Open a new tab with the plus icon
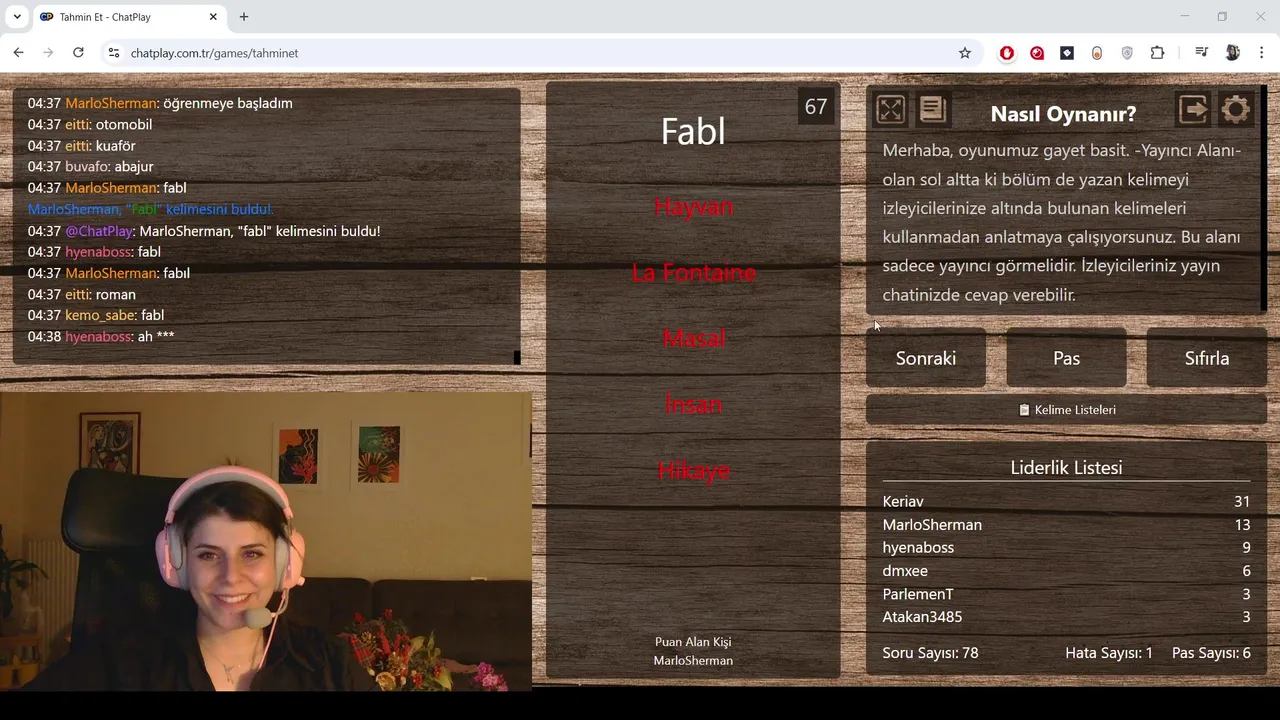The image size is (1280, 720). 244,17
